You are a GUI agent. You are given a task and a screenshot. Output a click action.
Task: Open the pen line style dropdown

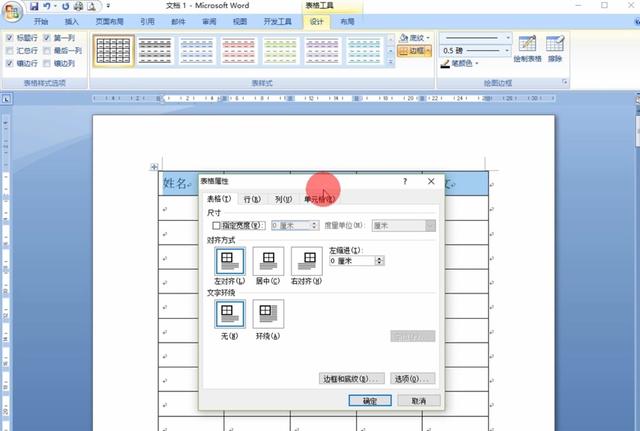point(508,38)
